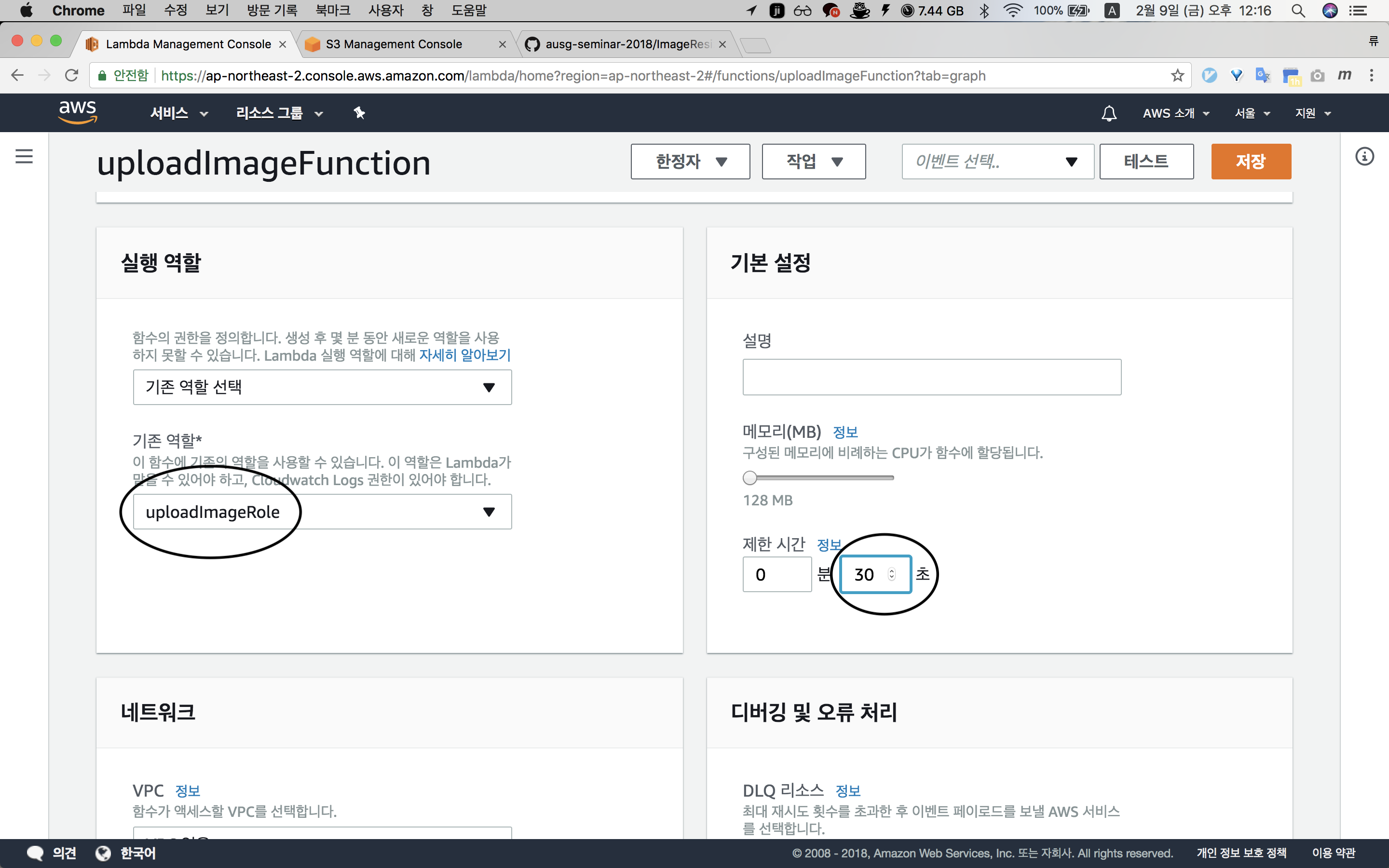Open the uploadImageRole existing role dropdown
This screenshot has height=868, width=1389.
(x=322, y=512)
